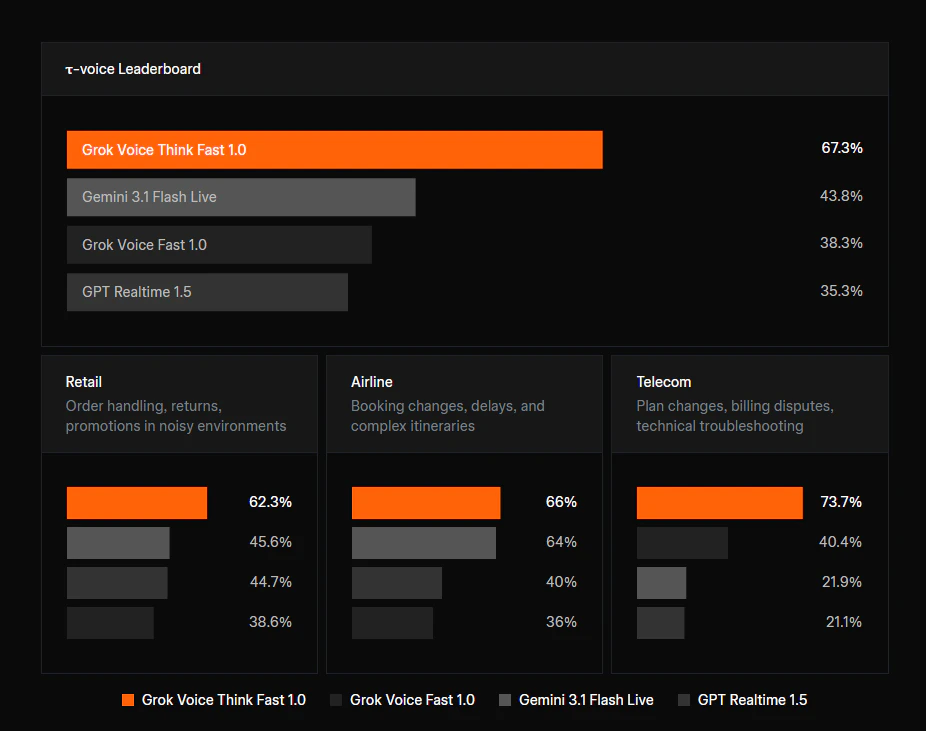Viewport: 926px width, 731px height.
Task: Select the orange top bar in the Telecom chart
Action: point(719,502)
